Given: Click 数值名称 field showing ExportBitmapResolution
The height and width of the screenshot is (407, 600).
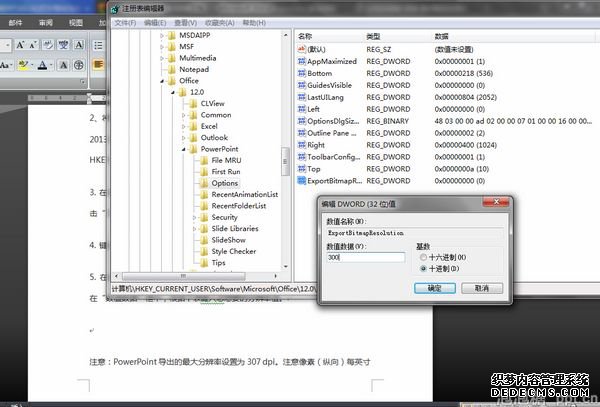Looking at the screenshot, I should [415, 233].
